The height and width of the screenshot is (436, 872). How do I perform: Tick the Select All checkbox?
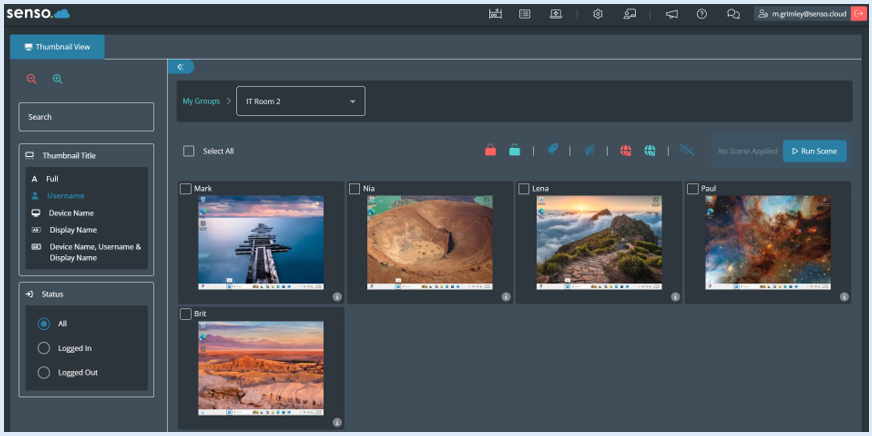pyautogui.click(x=189, y=151)
